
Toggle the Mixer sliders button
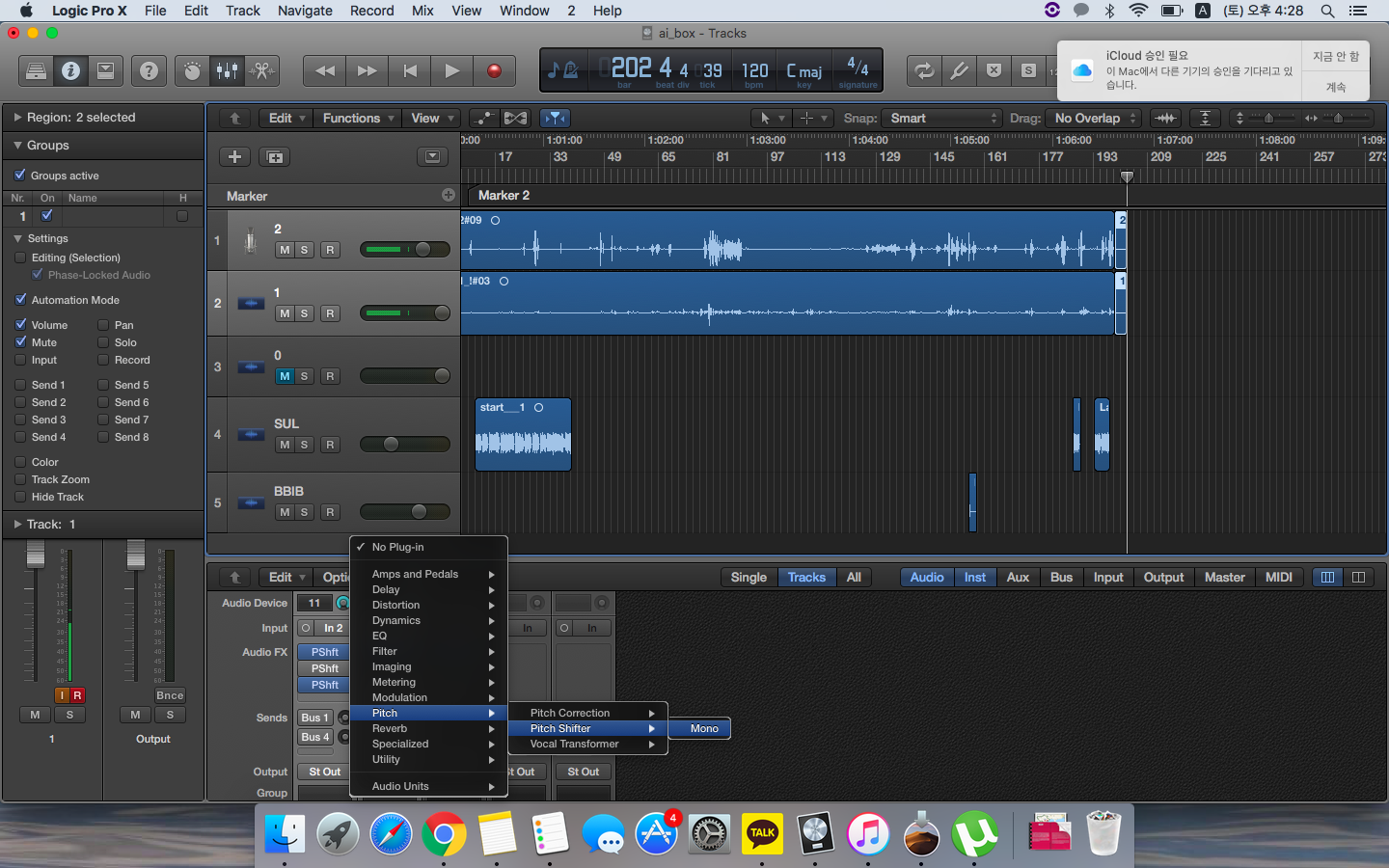tap(227, 70)
